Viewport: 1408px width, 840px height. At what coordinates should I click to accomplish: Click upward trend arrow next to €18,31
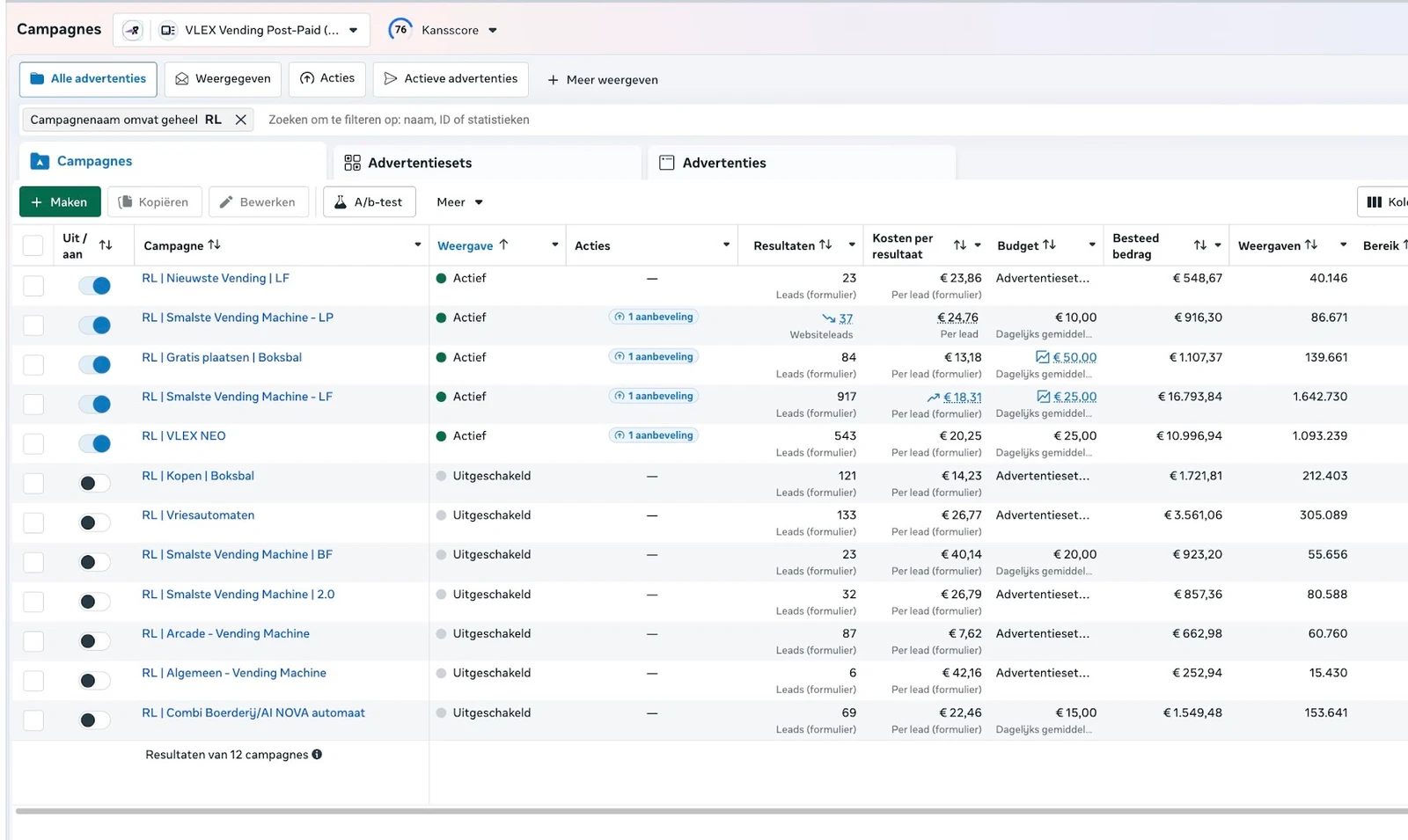pos(934,398)
